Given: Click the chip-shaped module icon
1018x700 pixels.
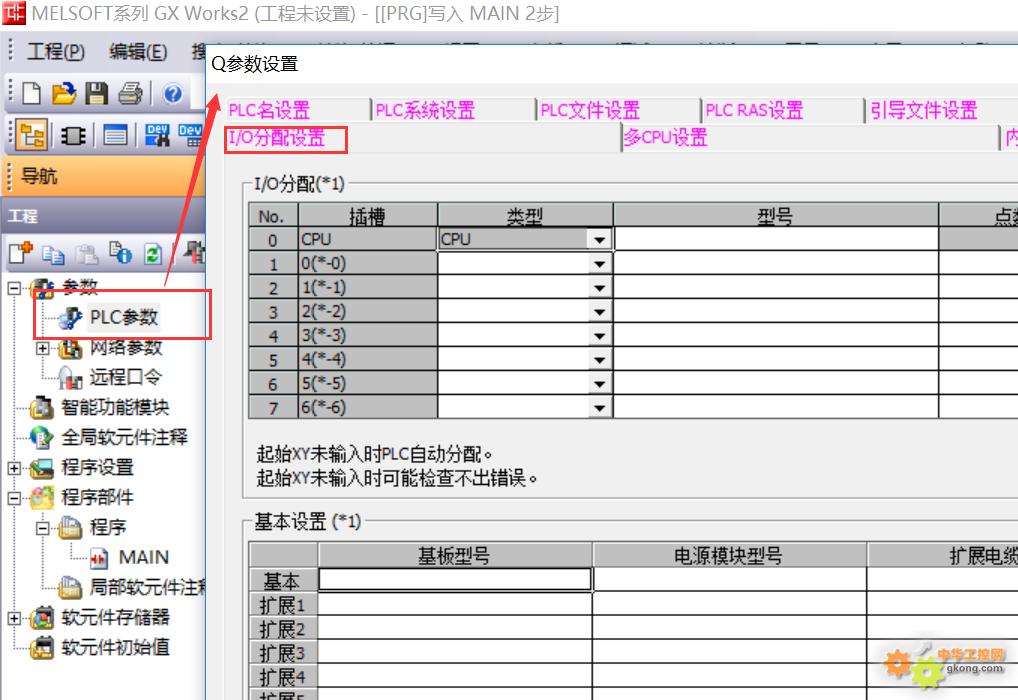Looking at the screenshot, I should (73, 135).
